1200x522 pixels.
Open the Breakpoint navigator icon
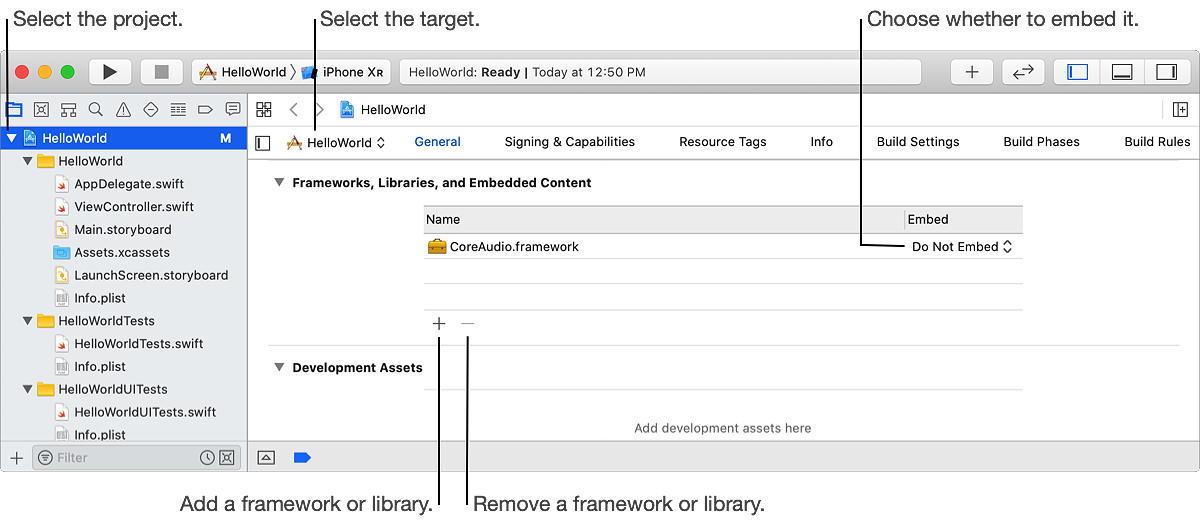(205, 109)
